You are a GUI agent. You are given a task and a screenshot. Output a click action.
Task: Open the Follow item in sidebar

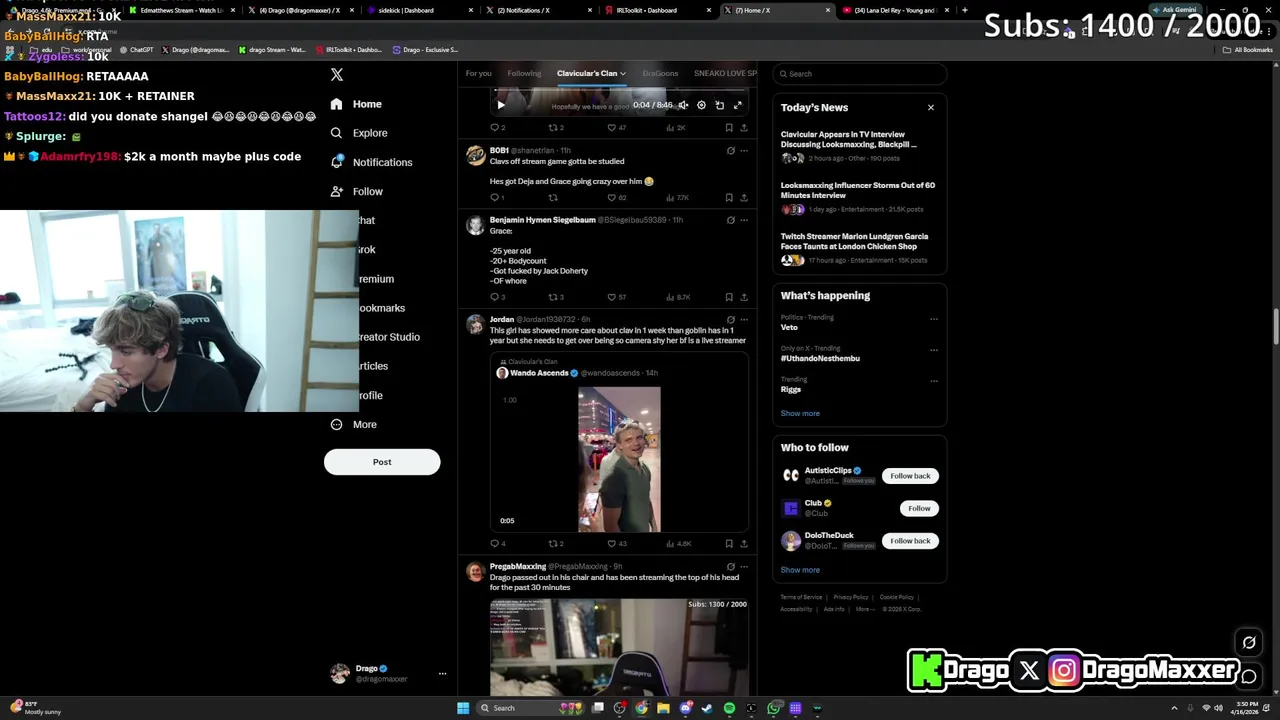click(356, 191)
